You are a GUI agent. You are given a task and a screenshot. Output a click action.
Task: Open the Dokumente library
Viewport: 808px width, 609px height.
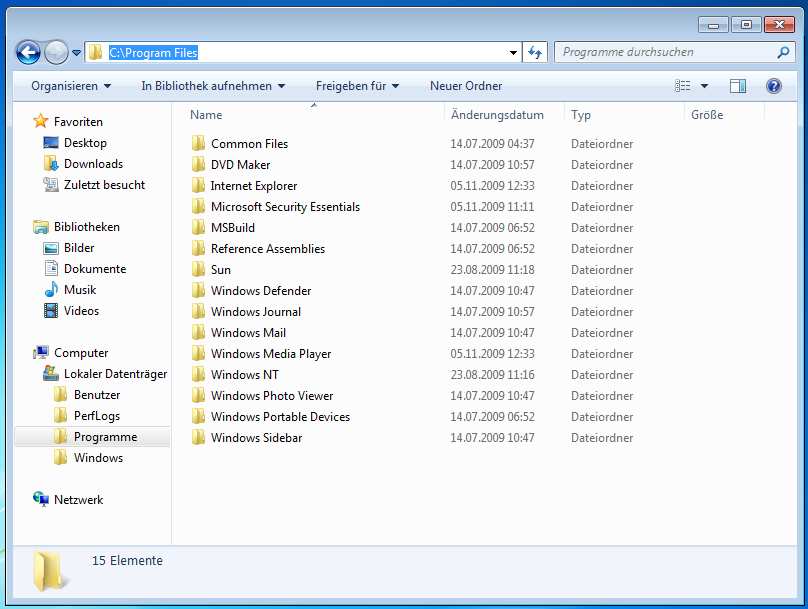[95, 269]
